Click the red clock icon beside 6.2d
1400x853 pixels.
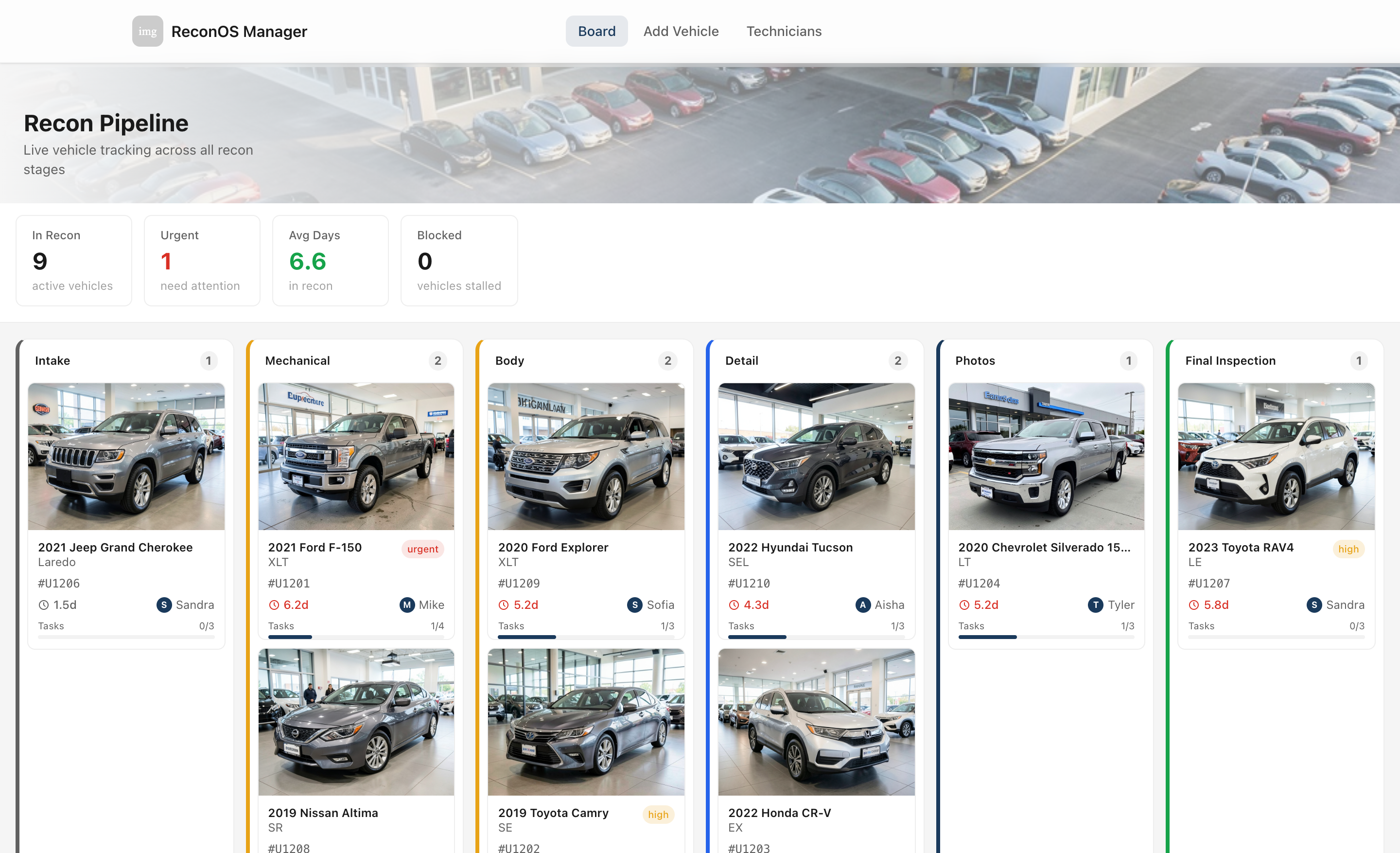[x=274, y=605]
